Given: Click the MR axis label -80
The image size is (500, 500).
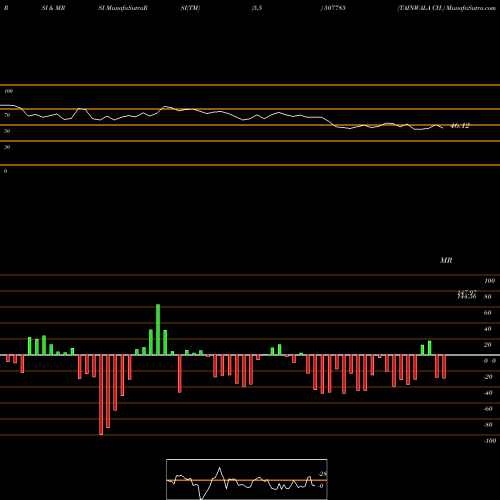Looking at the screenshot, I should [x=488, y=425].
